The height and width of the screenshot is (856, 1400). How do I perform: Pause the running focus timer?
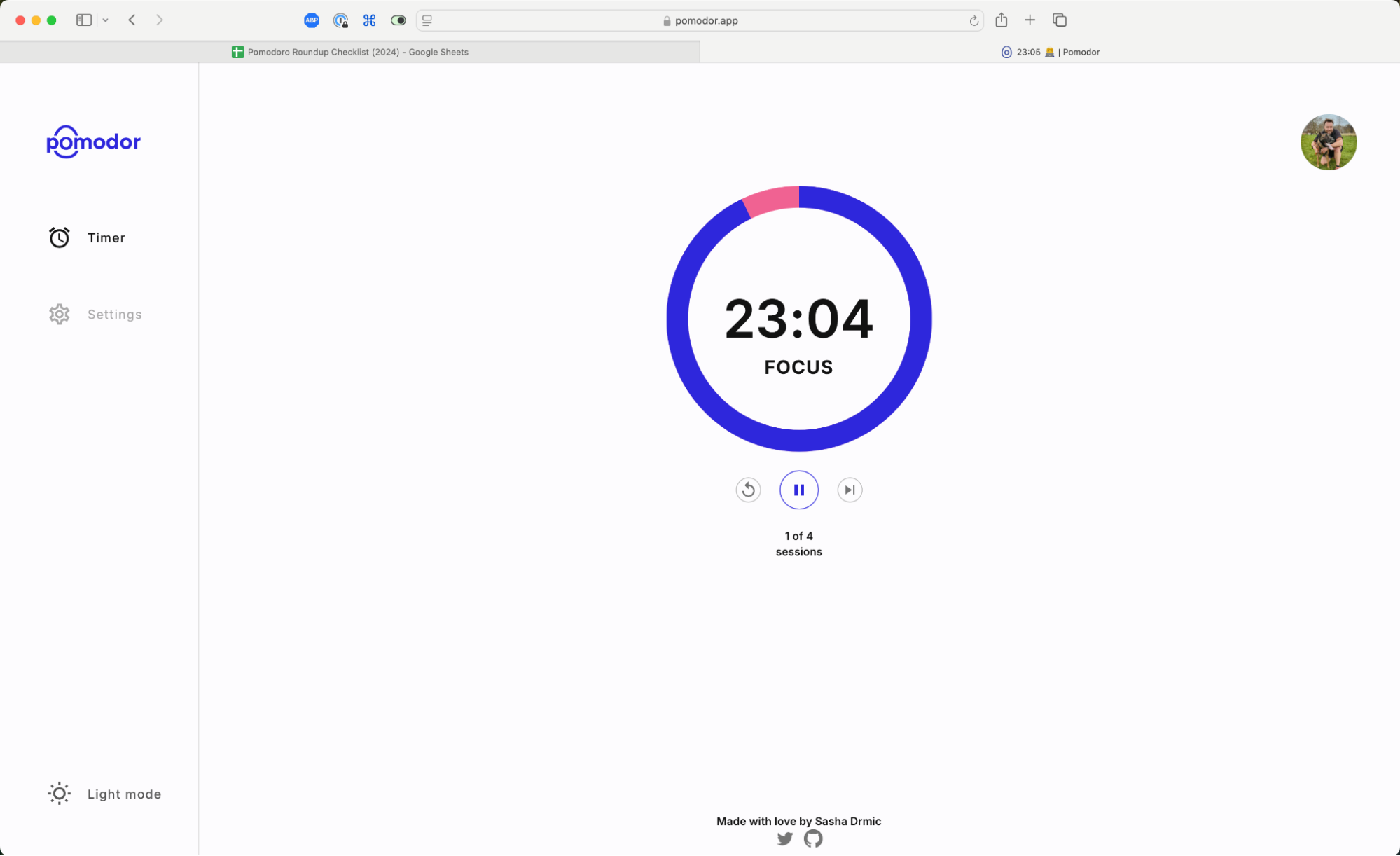click(x=798, y=490)
